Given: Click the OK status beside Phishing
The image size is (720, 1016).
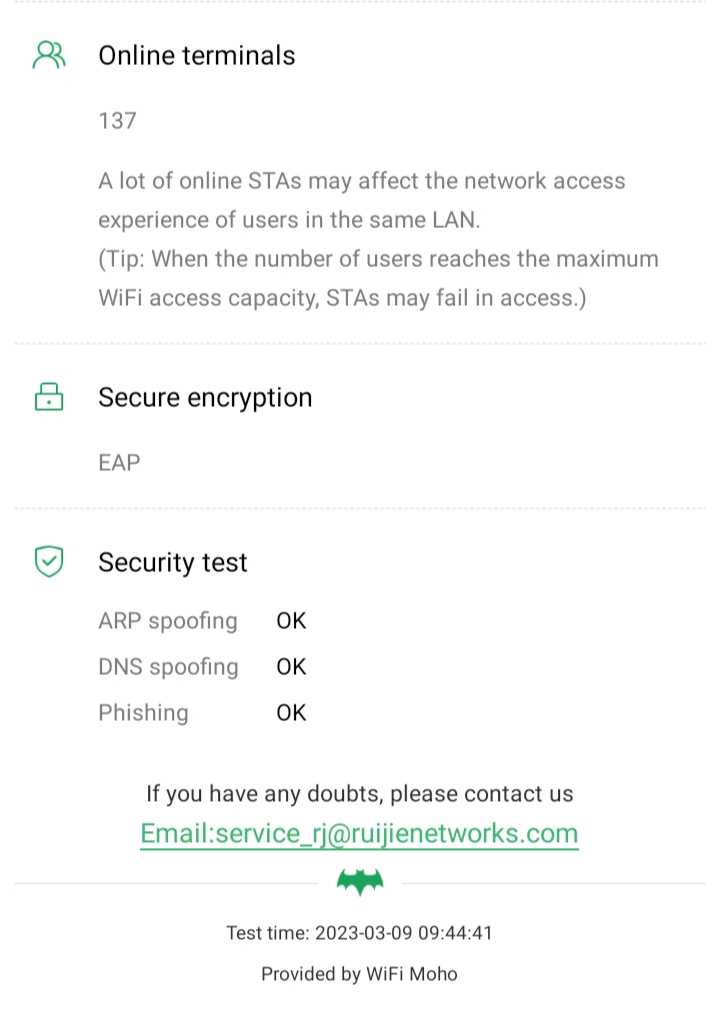Looking at the screenshot, I should coord(291,713).
